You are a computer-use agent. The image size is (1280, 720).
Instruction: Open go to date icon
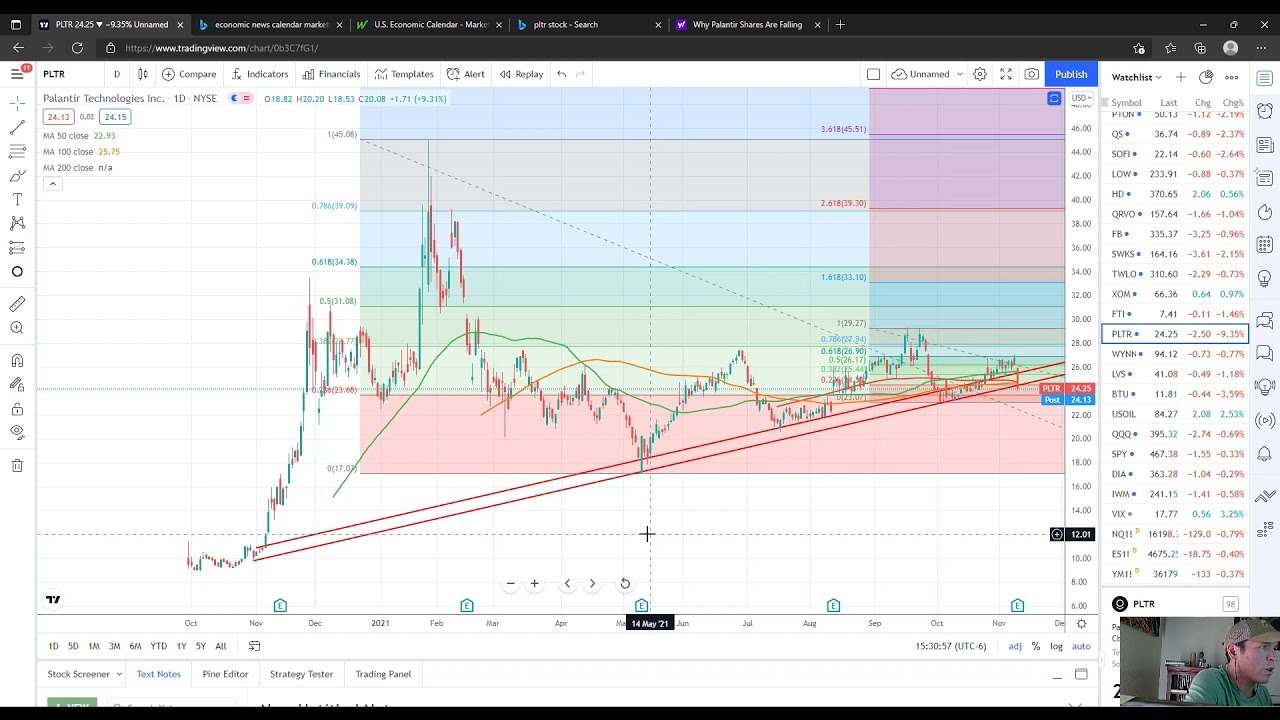(x=254, y=646)
